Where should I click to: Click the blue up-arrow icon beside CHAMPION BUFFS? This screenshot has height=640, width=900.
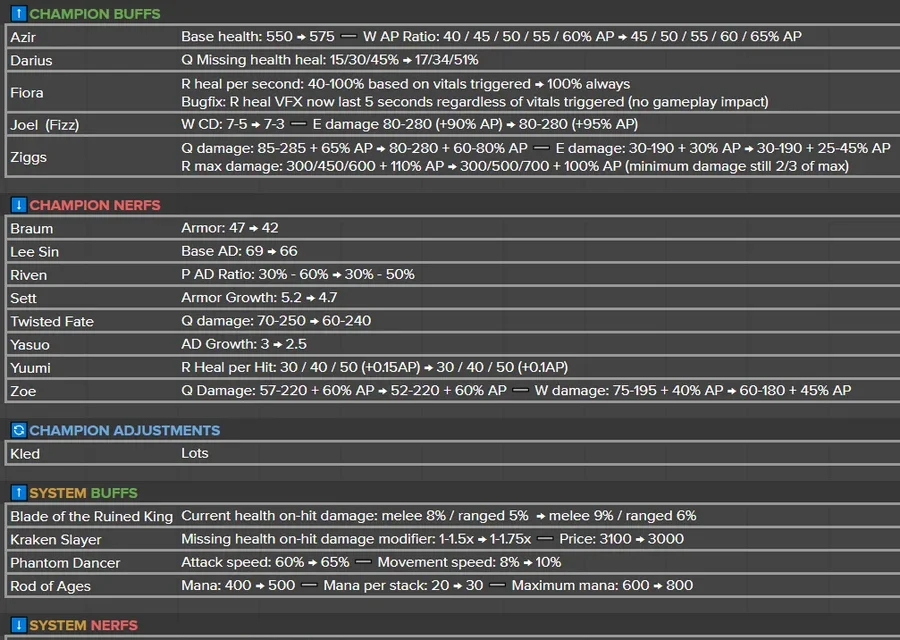click(x=21, y=14)
